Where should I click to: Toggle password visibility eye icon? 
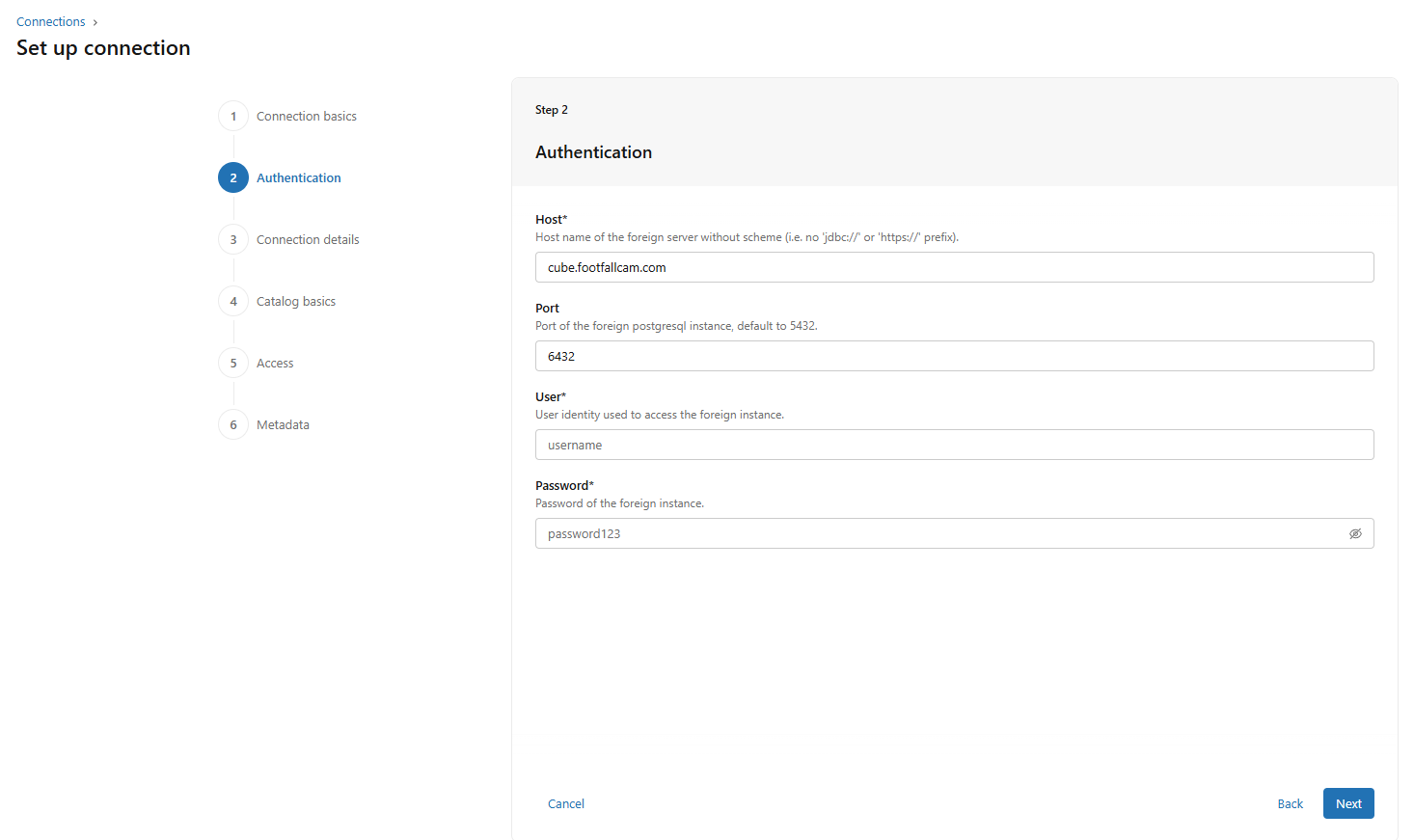tap(1355, 533)
